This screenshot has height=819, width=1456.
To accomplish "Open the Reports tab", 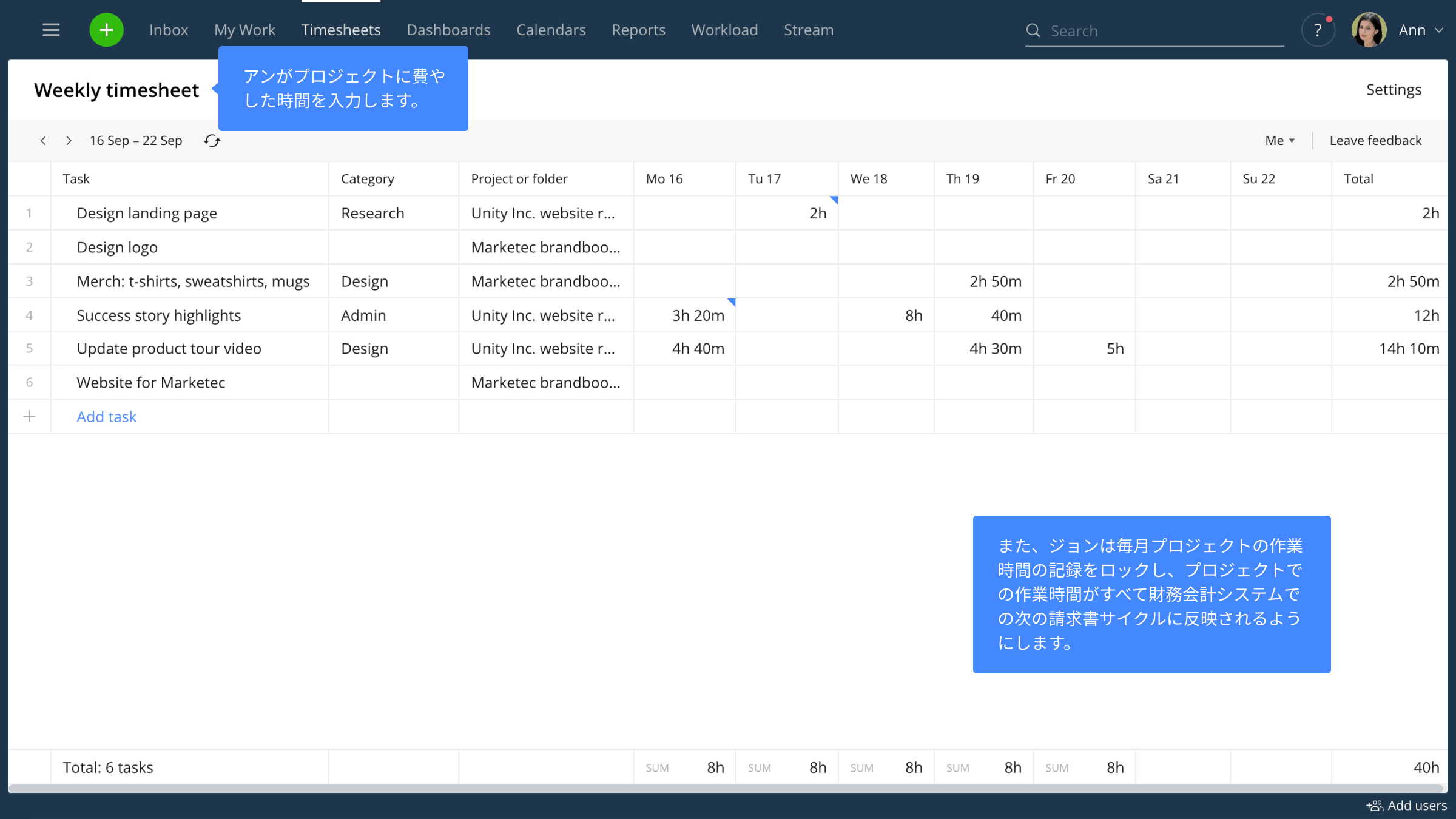I will pos(638,30).
